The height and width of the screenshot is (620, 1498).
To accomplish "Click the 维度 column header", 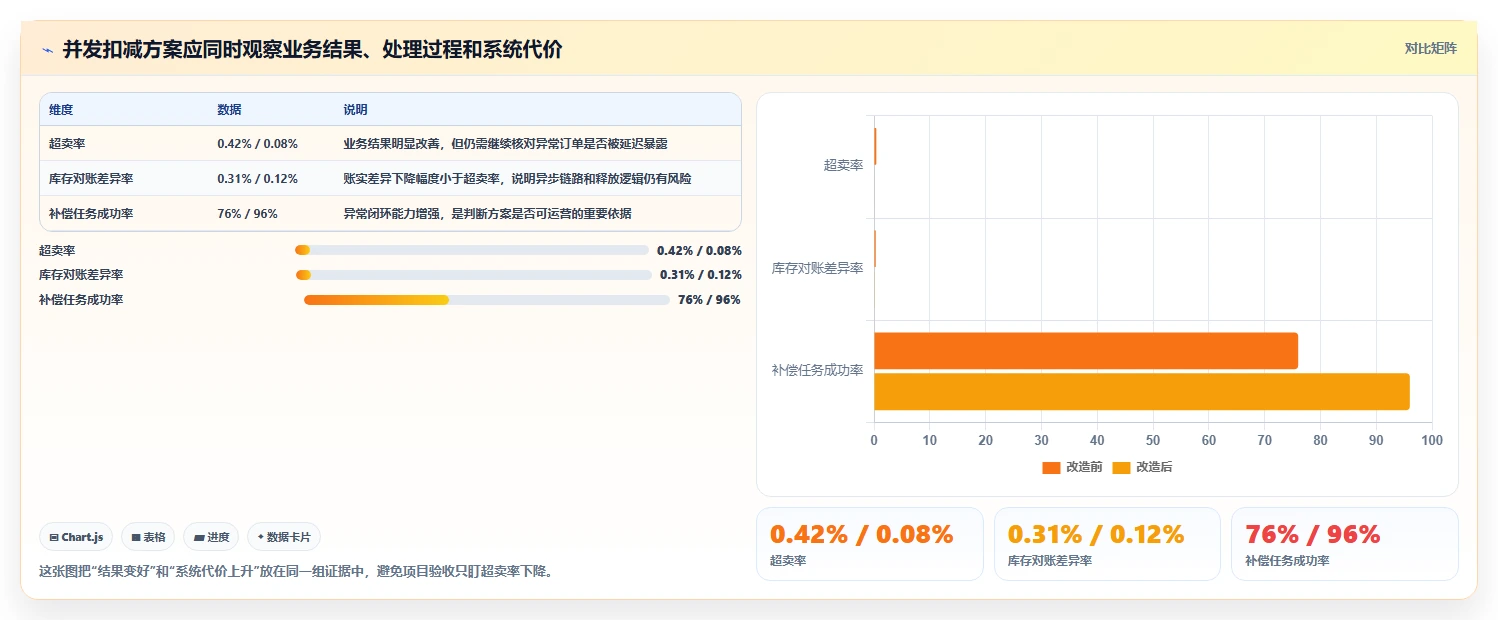I will point(61,110).
